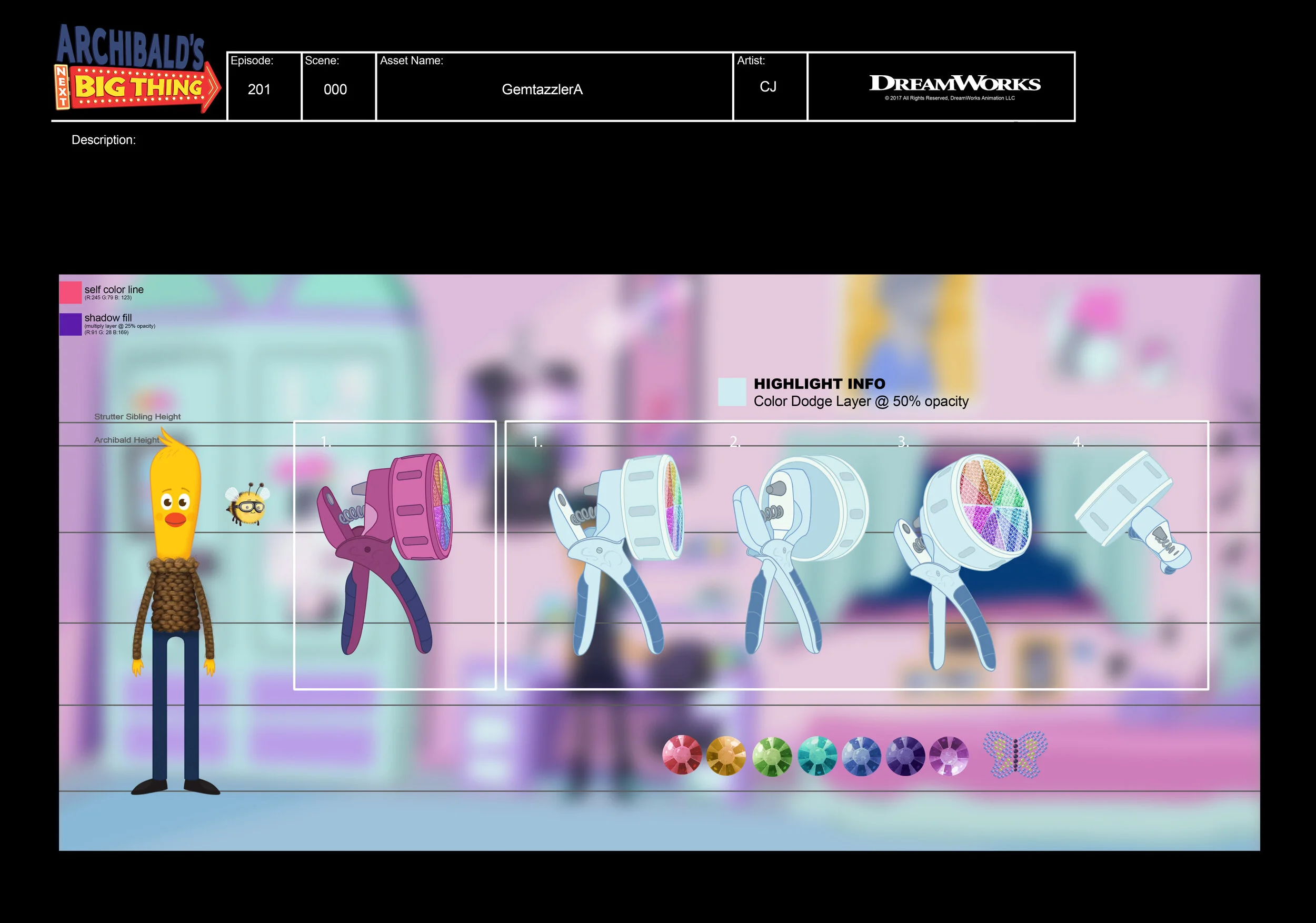Click the light purple gem icon
The height and width of the screenshot is (923, 1316).
pos(949,755)
